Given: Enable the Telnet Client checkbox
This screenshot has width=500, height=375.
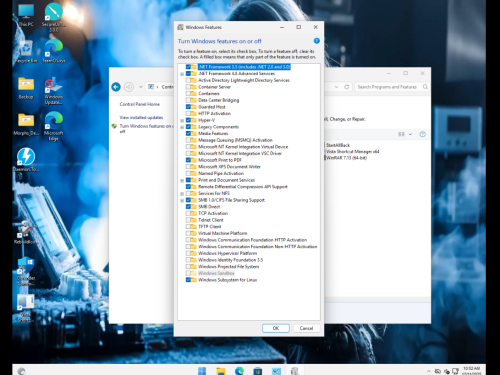Looking at the screenshot, I should point(188,220).
